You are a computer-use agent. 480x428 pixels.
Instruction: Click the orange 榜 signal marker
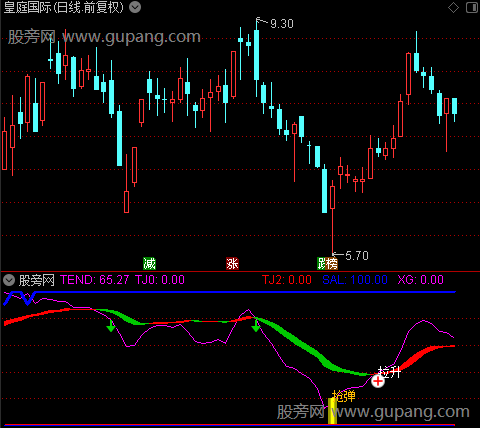pos(332,264)
